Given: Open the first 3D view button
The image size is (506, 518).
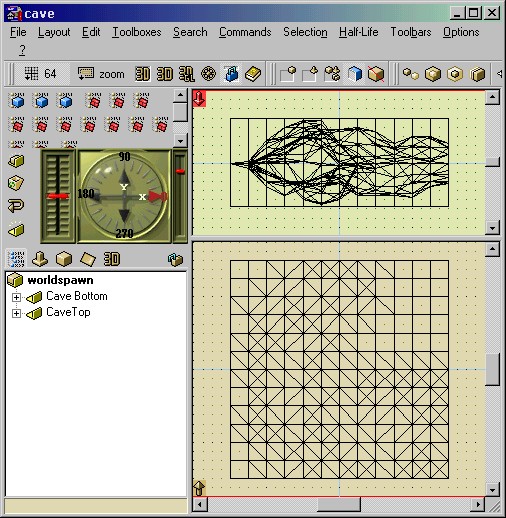Looking at the screenshot, I should (142, 74).
